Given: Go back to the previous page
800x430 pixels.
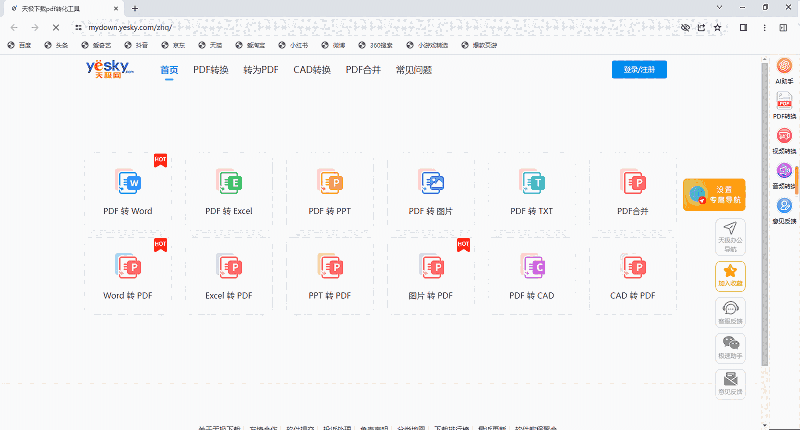Looking at the screenshot, I should [14, 28].
